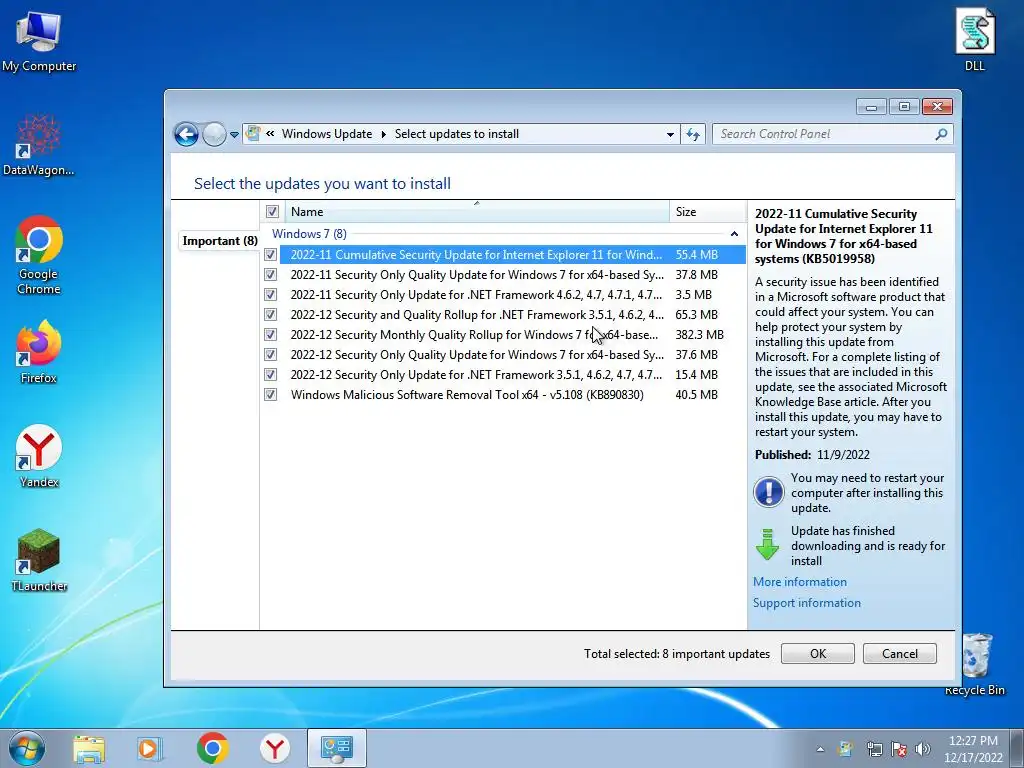This screenshot has width=1024, height=768.
Task: Show hidden system tray icons
Action: pos(820,750)
